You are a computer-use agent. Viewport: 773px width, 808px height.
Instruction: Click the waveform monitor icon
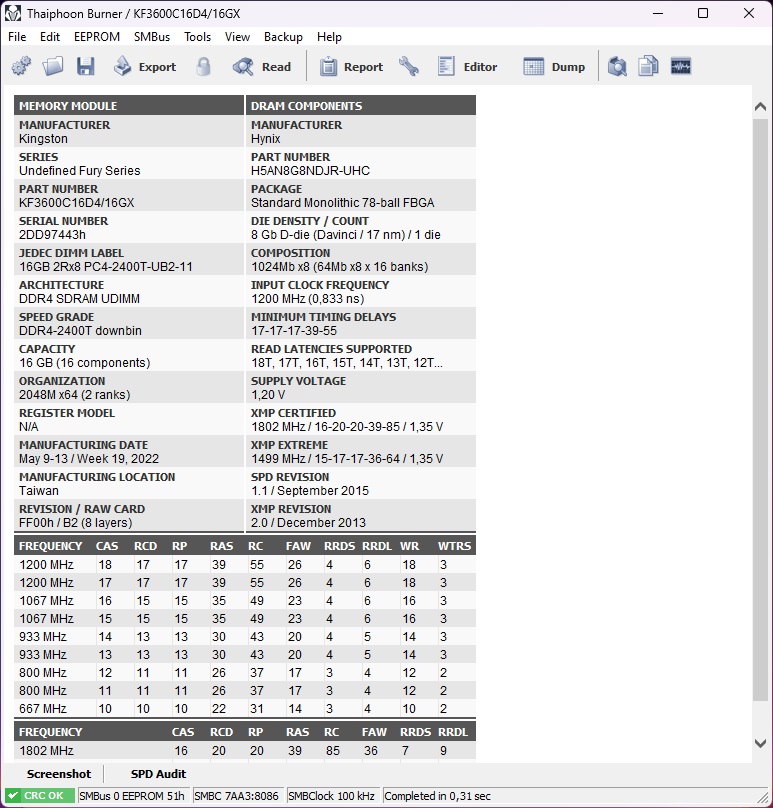[681, 66]
